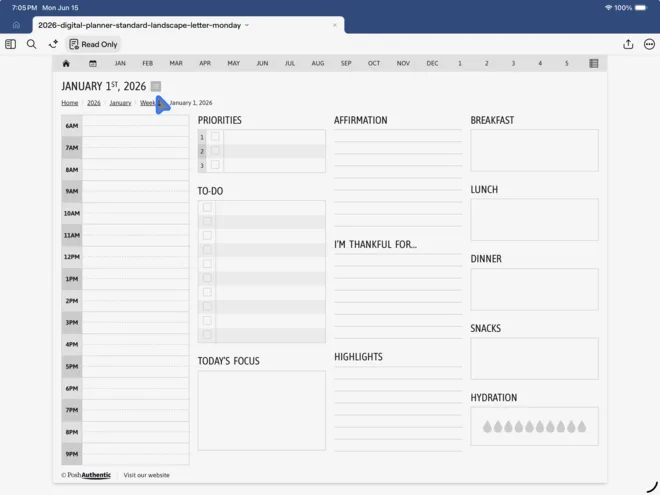The height and width of the screenshot is (495, 660).
Task: Jump to AUG month tab
Action: click(318, 64)
